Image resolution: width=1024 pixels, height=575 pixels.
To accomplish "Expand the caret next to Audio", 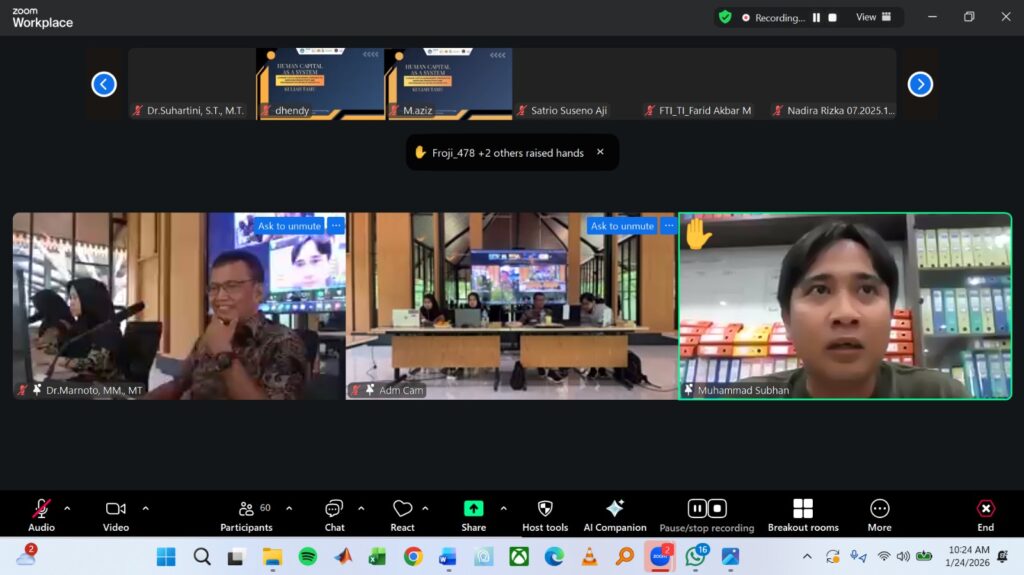I will click(x=67, y=508).
